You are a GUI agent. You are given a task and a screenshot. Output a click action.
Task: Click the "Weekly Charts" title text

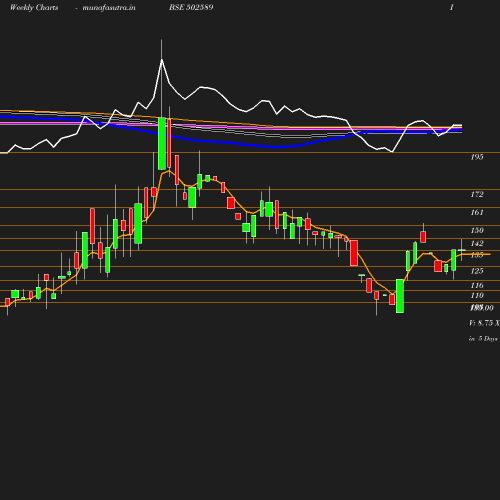point(34,7)
